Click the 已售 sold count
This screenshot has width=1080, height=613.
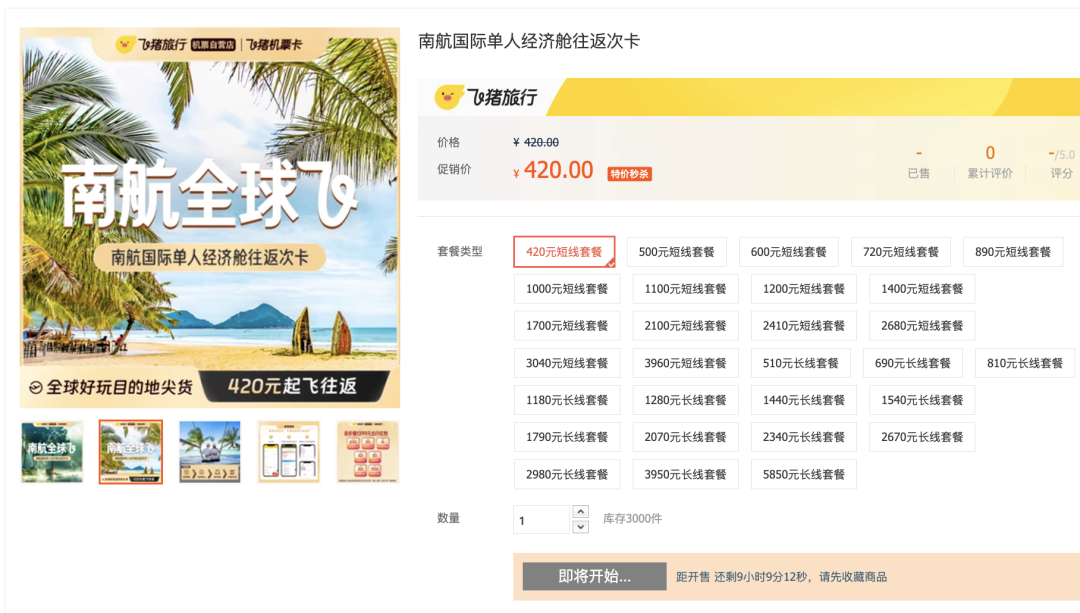pos(919,163)
